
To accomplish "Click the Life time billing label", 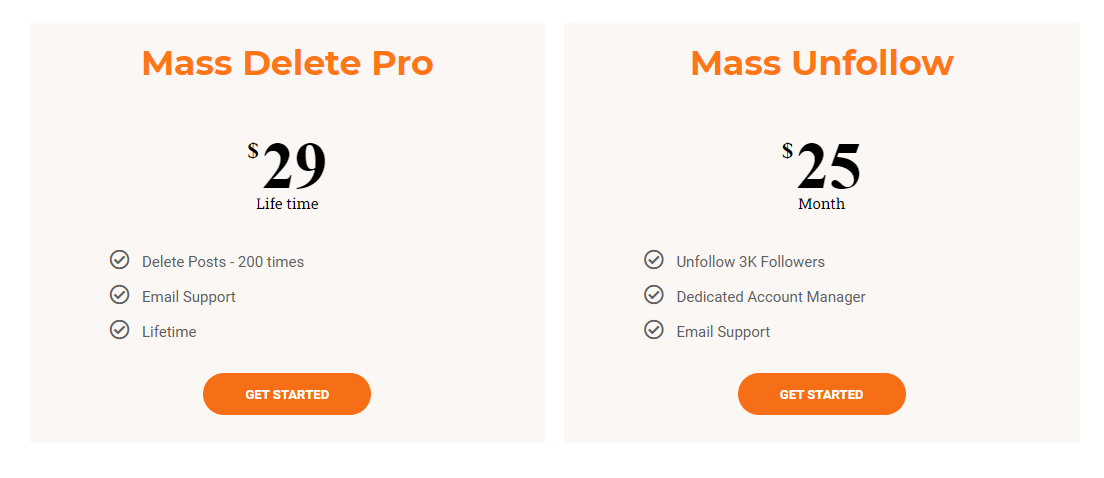I will pos(287,204).
